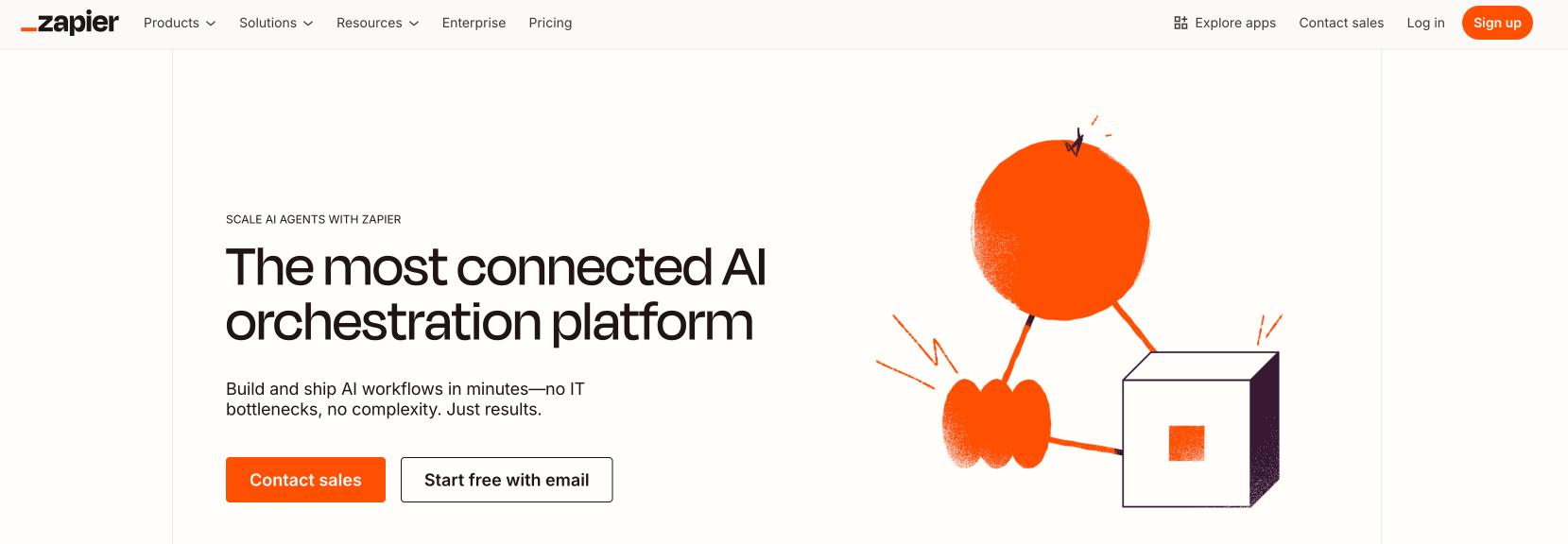Expand the Products dropdown
Viewport: 1568px width, 544px height.
(179, 23)
